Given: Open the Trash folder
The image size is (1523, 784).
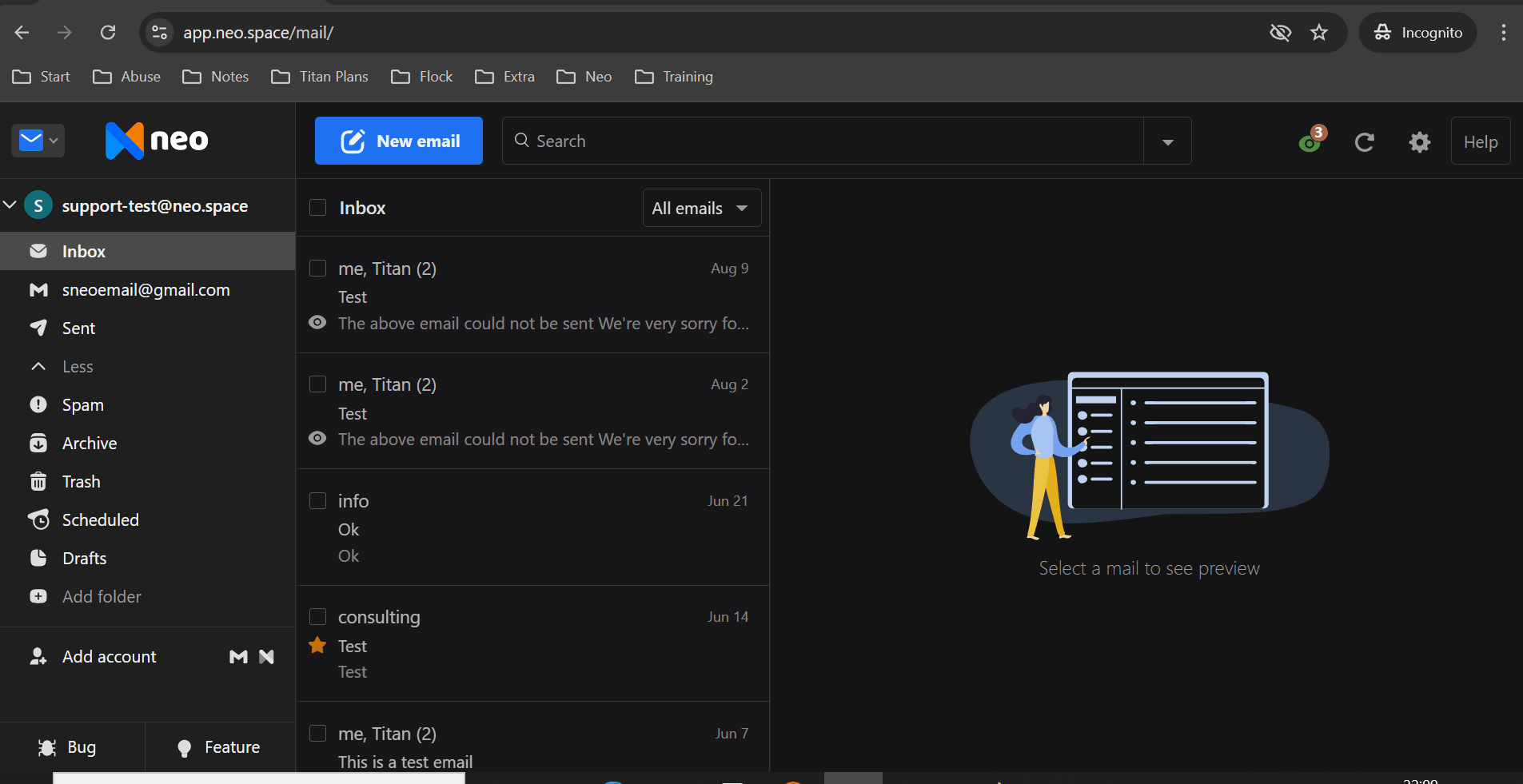Looking at the screenshot, I should (81, 482).
